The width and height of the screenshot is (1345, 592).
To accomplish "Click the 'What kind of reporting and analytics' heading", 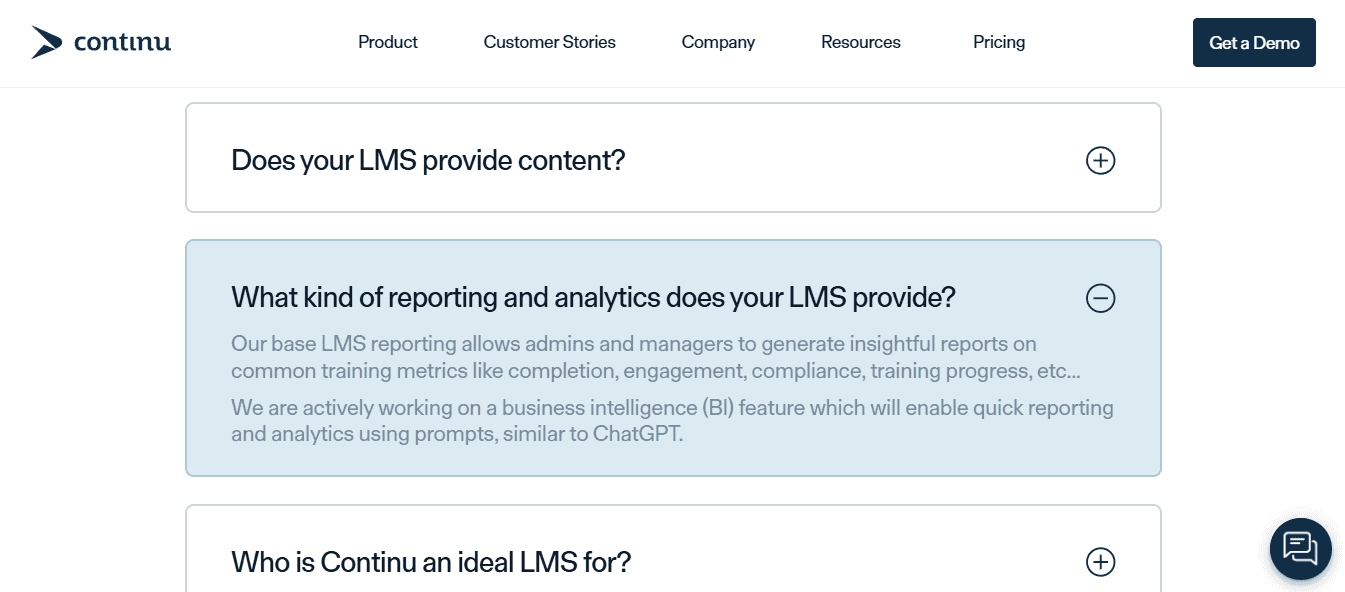I will pos(593,297).
